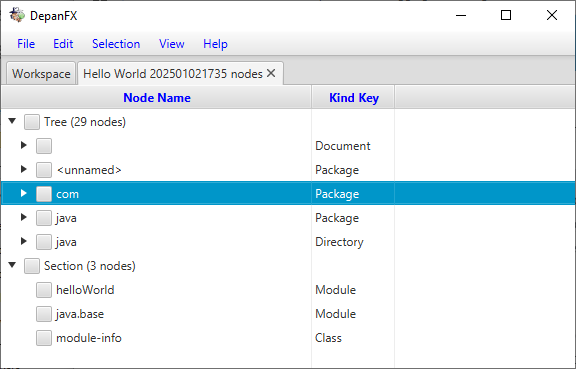Sort by the Node Name column header
This screenshot has height=369, width=576.
click(157, 98)
